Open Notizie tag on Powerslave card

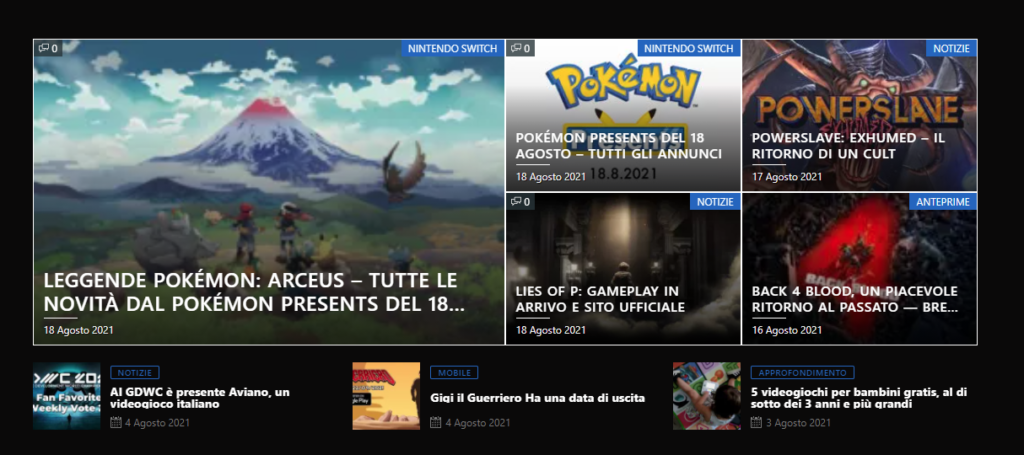click(x=951, y=48)
